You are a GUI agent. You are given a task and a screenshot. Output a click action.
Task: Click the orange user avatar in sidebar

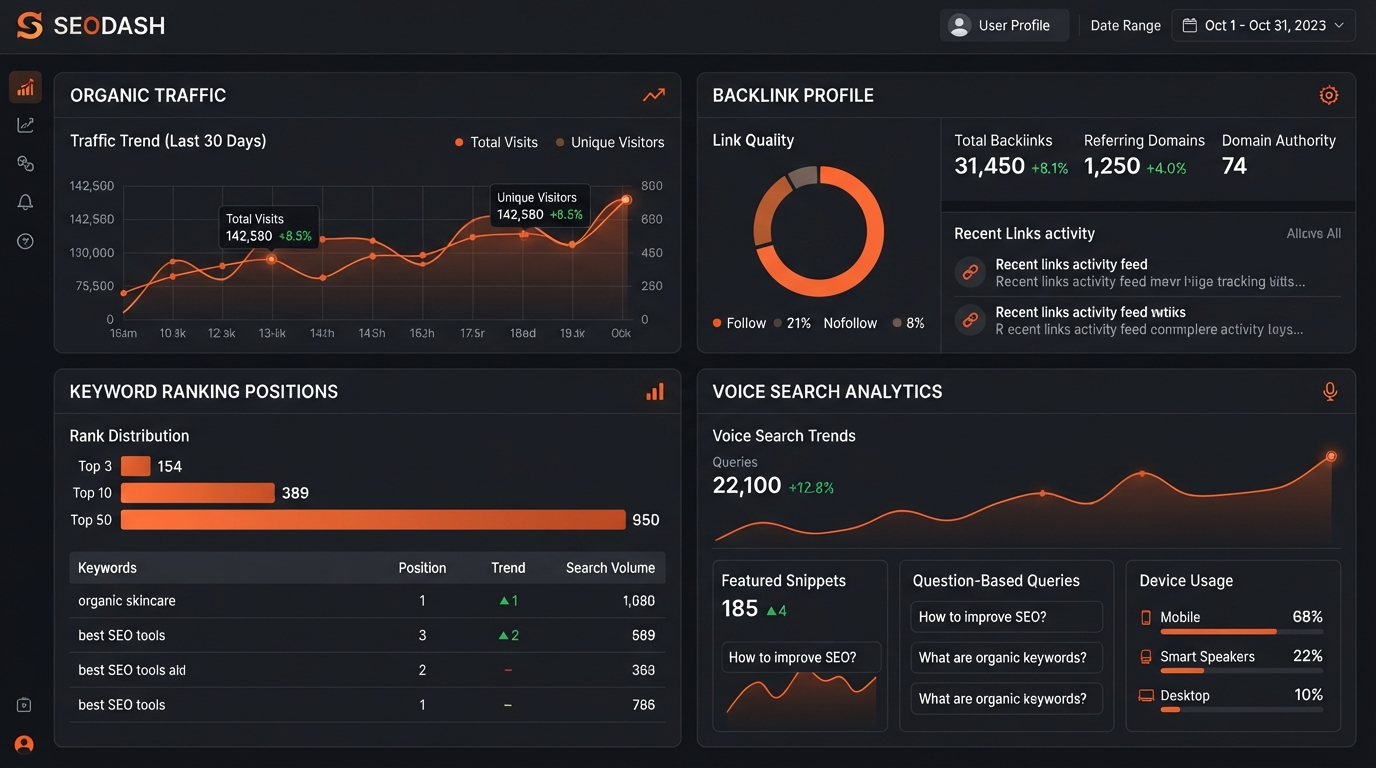point(24,744)
